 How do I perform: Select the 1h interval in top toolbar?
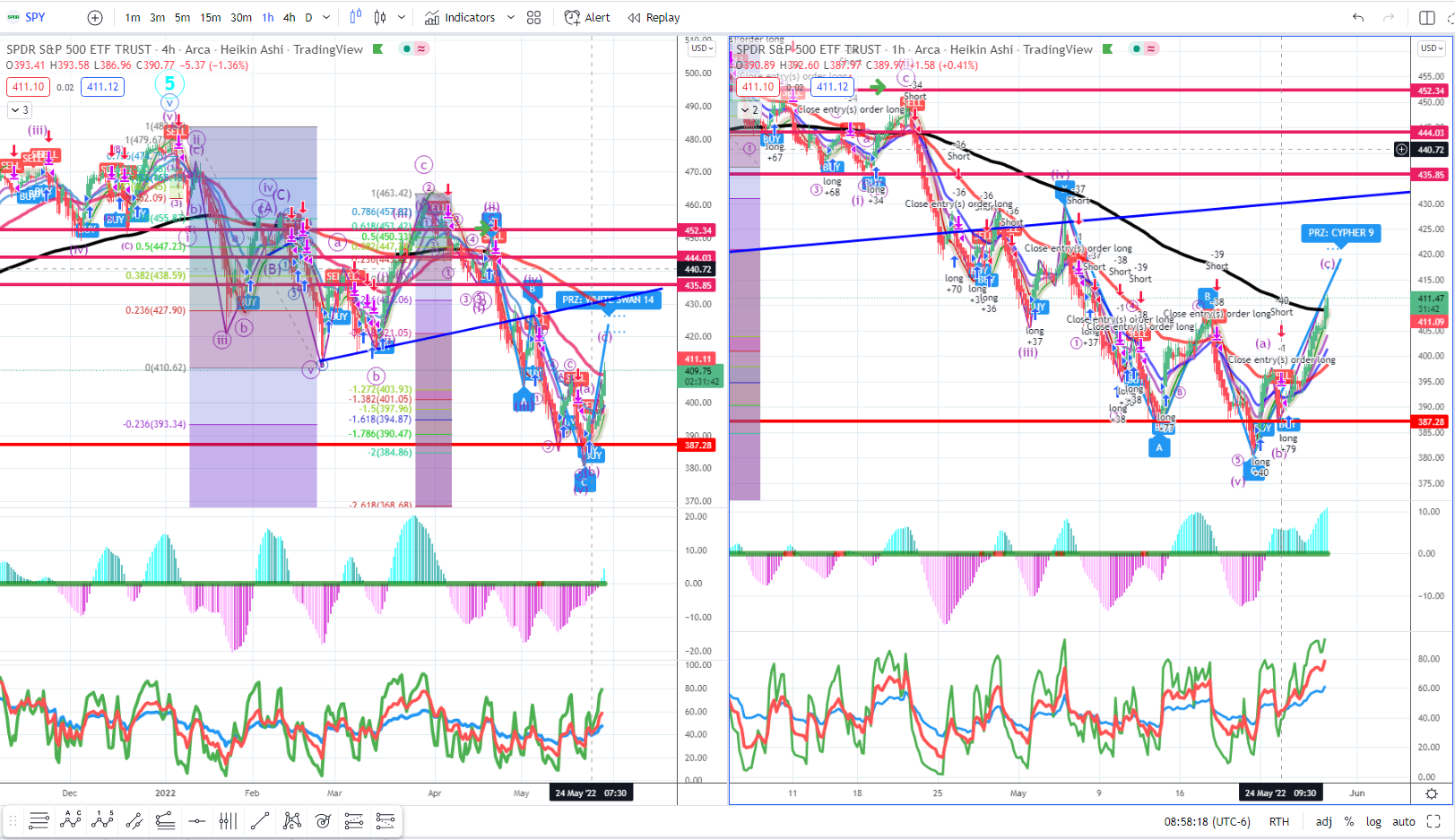(x=267, y=17)
